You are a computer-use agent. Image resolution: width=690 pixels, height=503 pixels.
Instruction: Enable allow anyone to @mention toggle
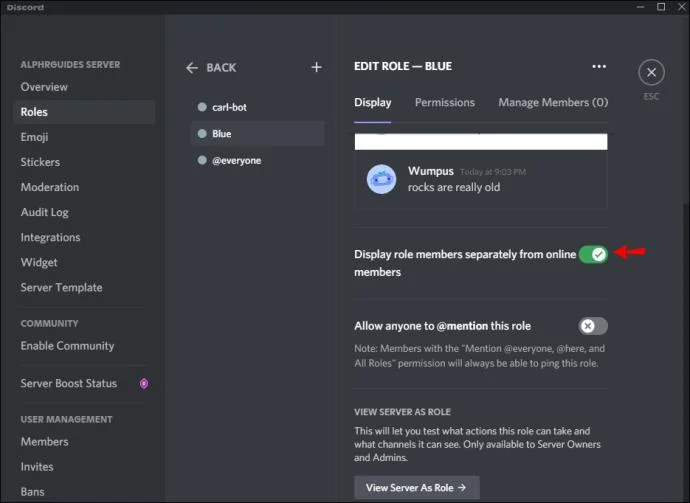593,326
